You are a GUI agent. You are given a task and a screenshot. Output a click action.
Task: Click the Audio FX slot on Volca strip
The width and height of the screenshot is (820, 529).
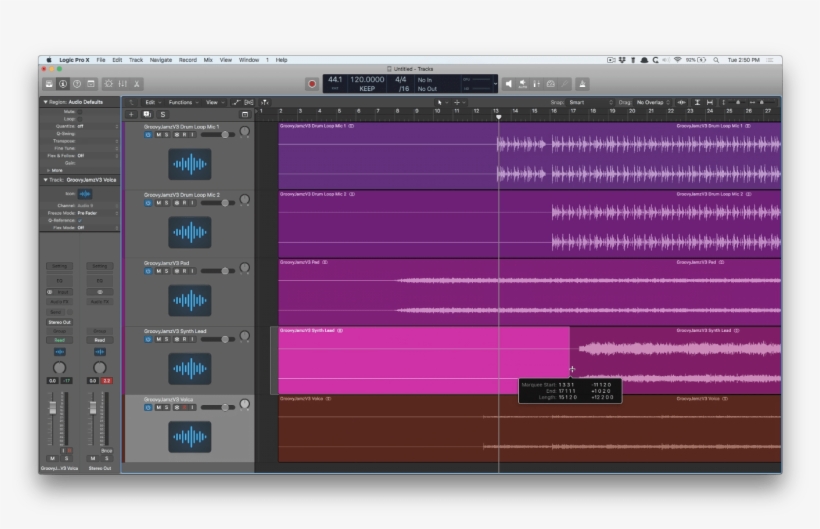(x=60, y=302)
